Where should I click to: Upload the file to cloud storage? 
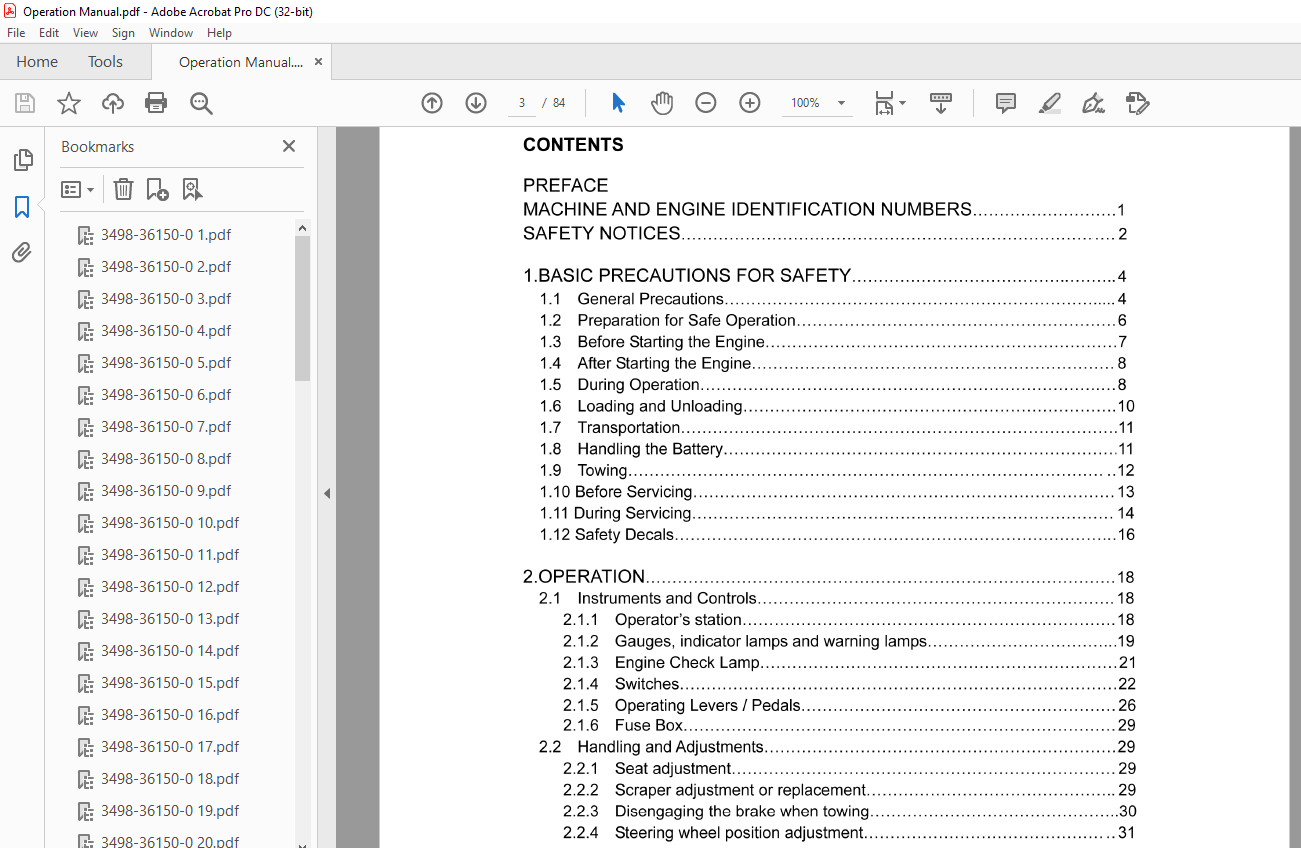(x=113, y=103)
